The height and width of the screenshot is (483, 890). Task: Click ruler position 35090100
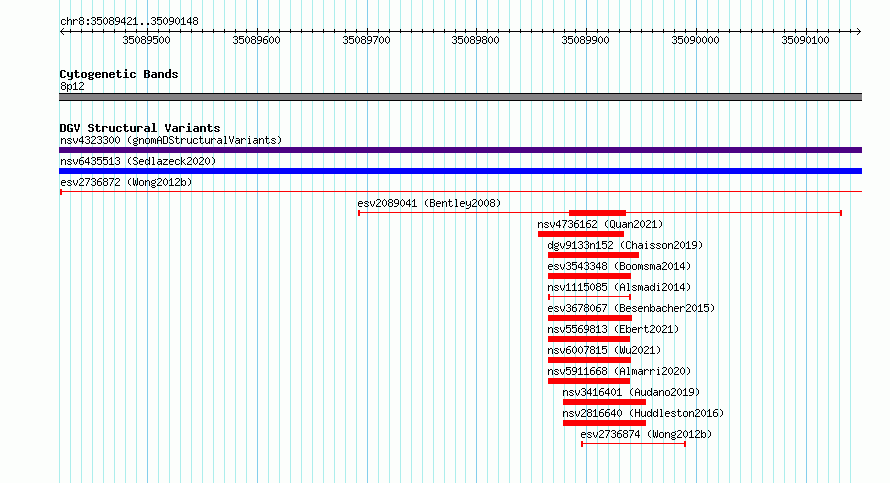click(805, 40)
